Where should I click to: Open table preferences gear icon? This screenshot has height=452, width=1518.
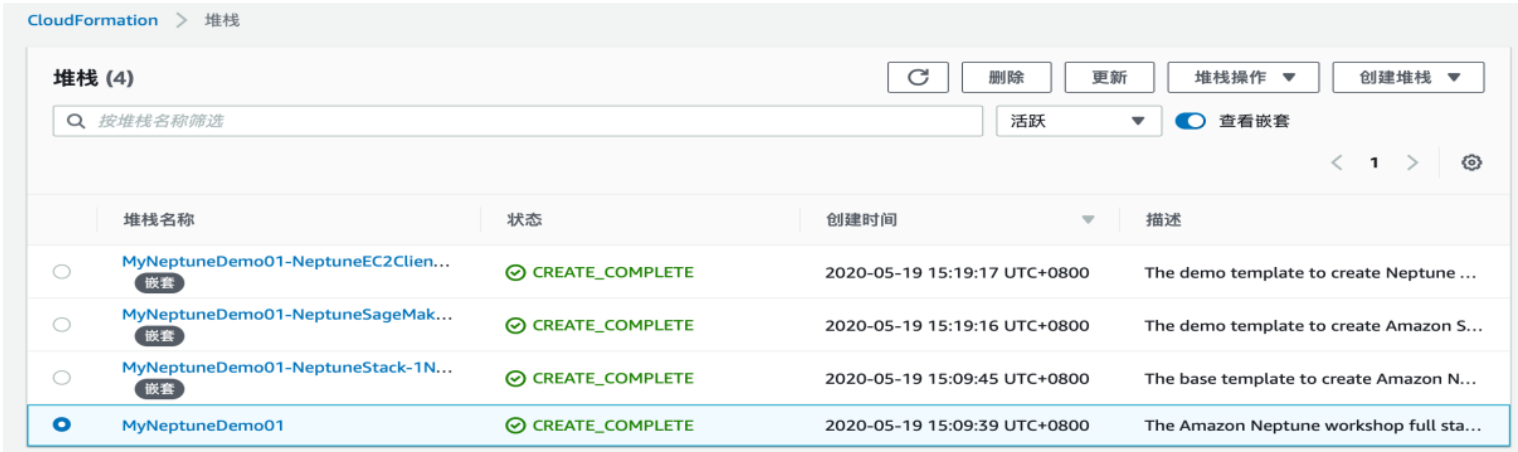pos(1471,163)
